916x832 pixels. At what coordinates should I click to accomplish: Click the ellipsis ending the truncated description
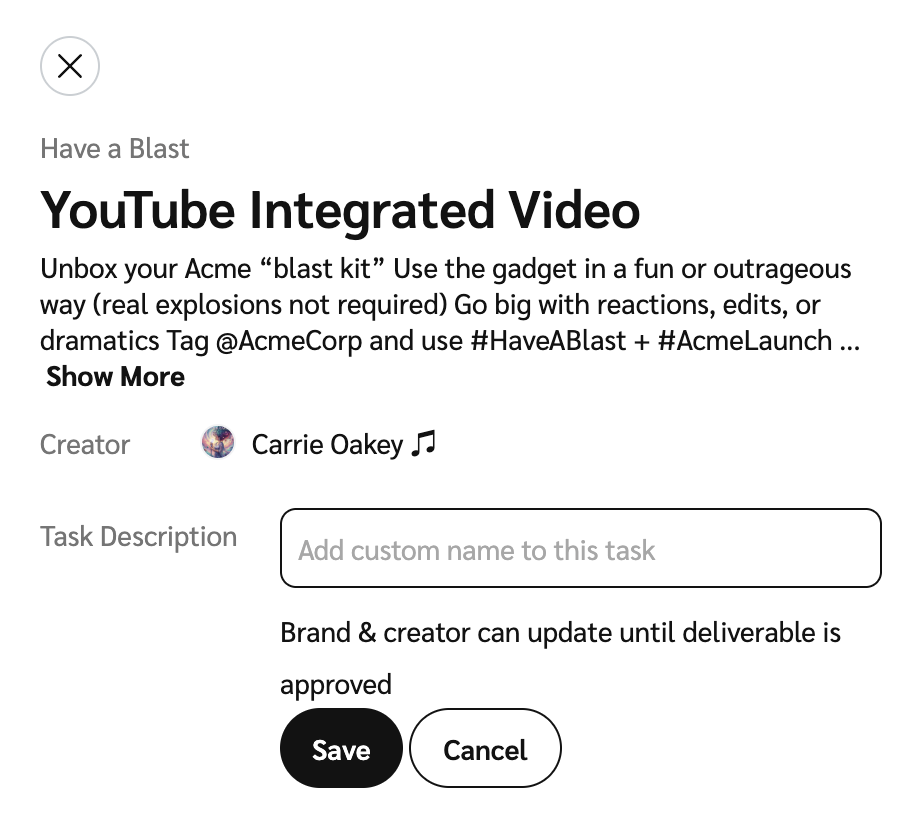850,341
